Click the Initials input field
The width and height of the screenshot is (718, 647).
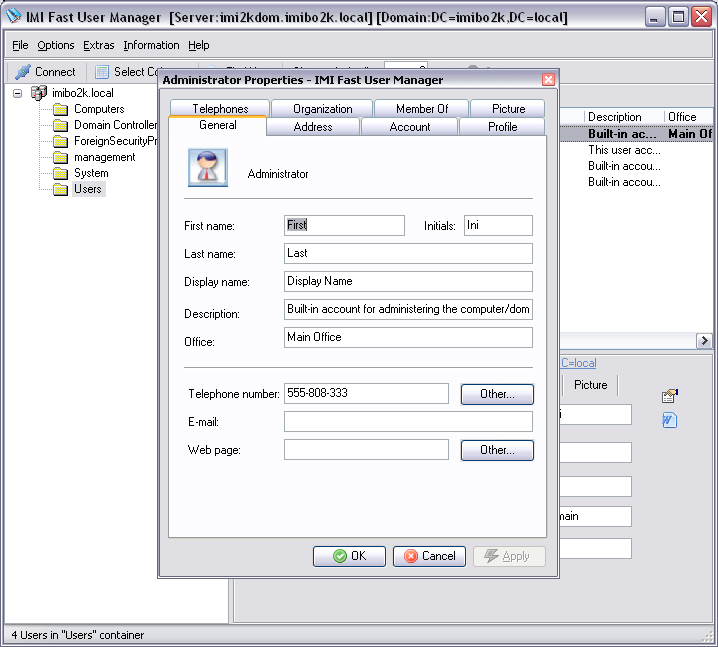click(498, 225)
